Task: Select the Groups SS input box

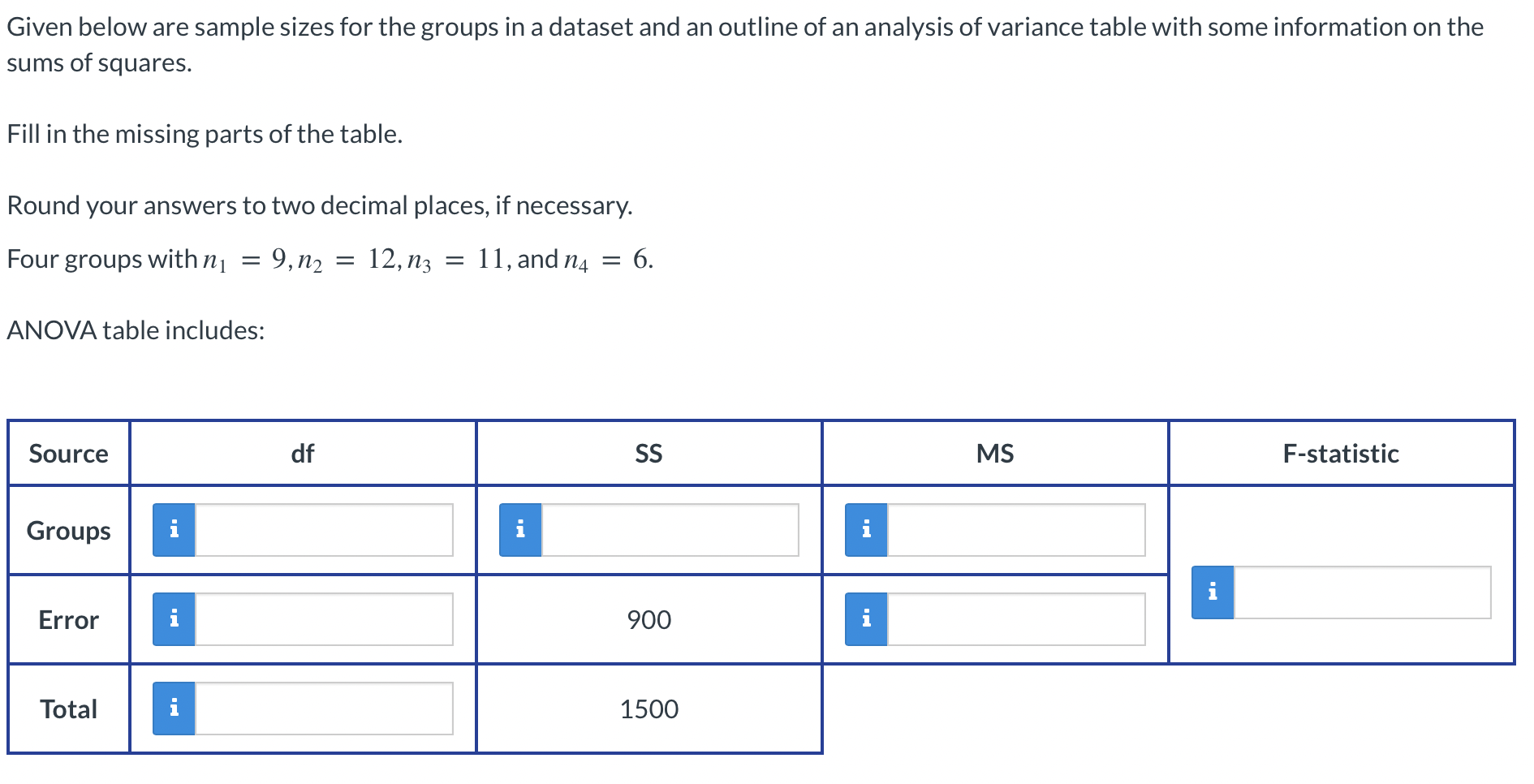Action: coord(670,530)
